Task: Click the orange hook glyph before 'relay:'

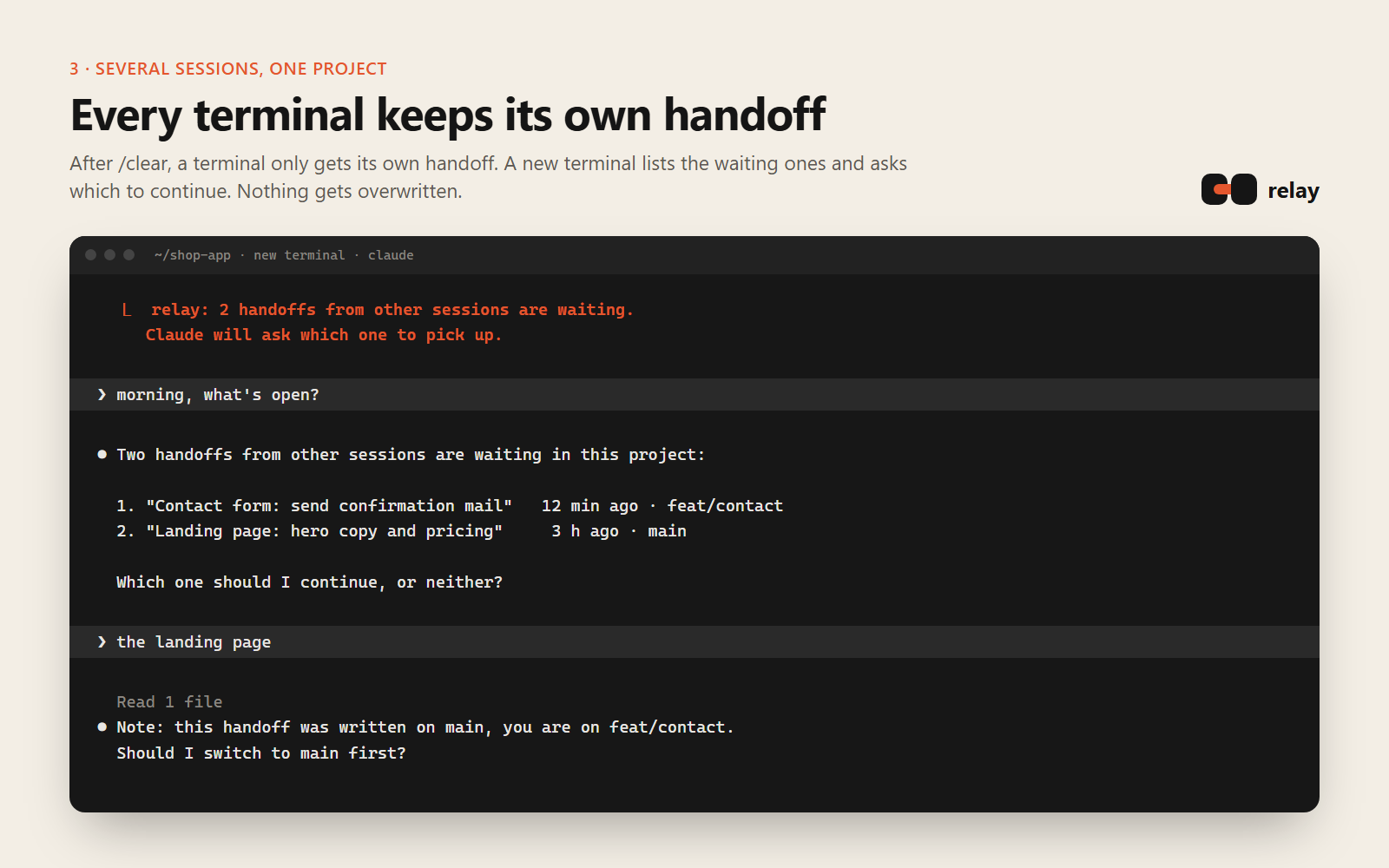Action: click(x=127, y=310)
